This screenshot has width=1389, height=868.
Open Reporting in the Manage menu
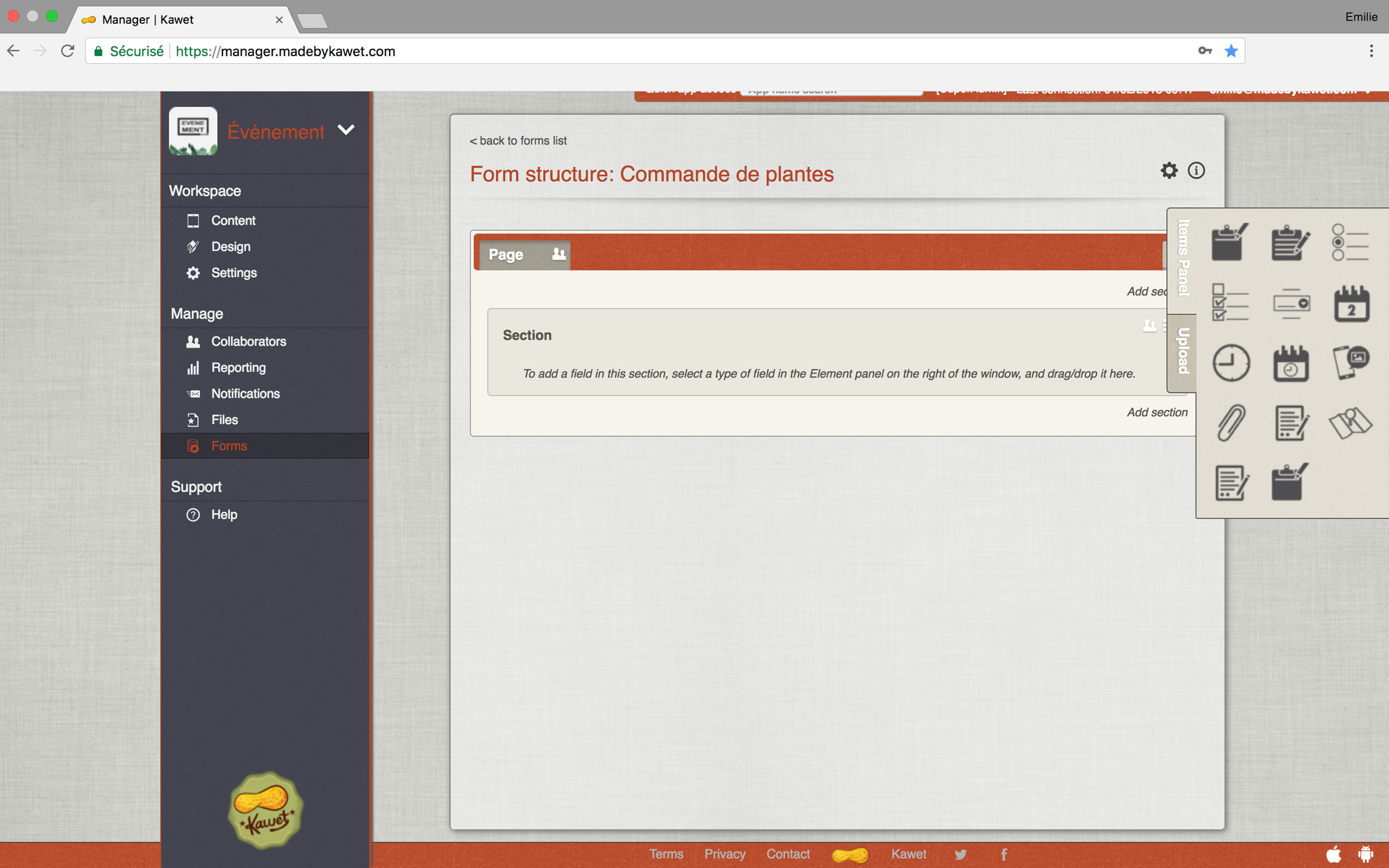click(x=238, y=367)
